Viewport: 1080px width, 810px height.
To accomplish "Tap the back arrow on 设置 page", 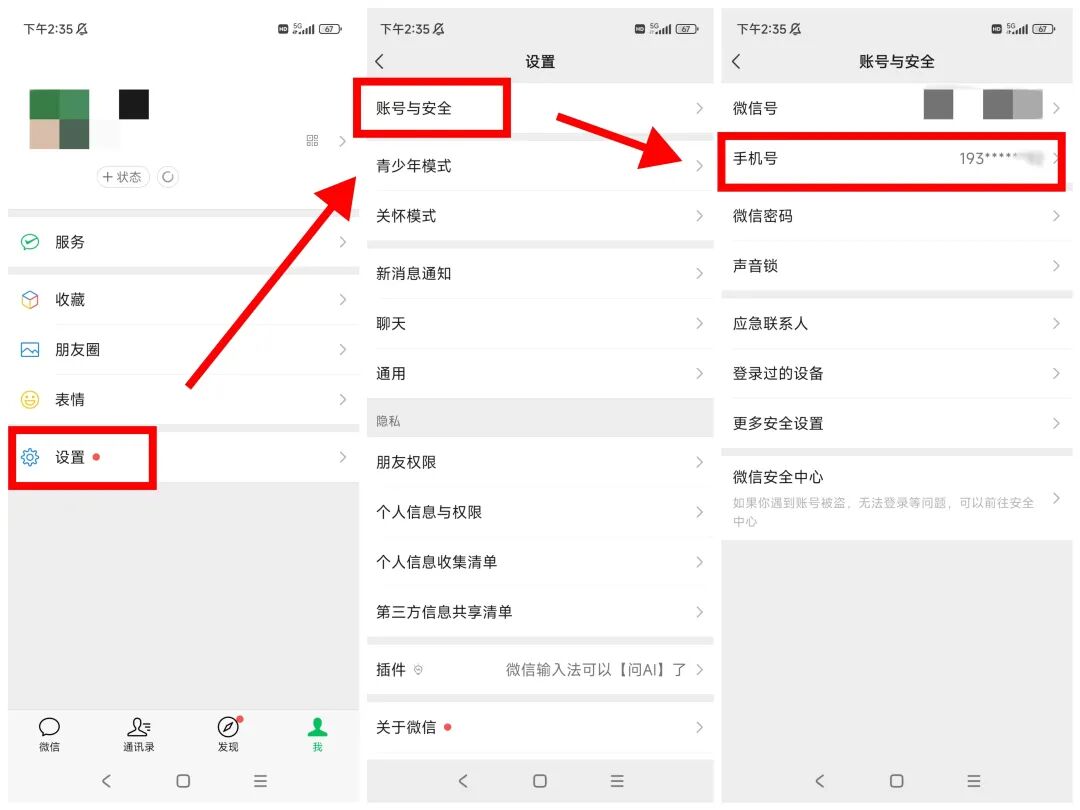I will coord(379,61).
